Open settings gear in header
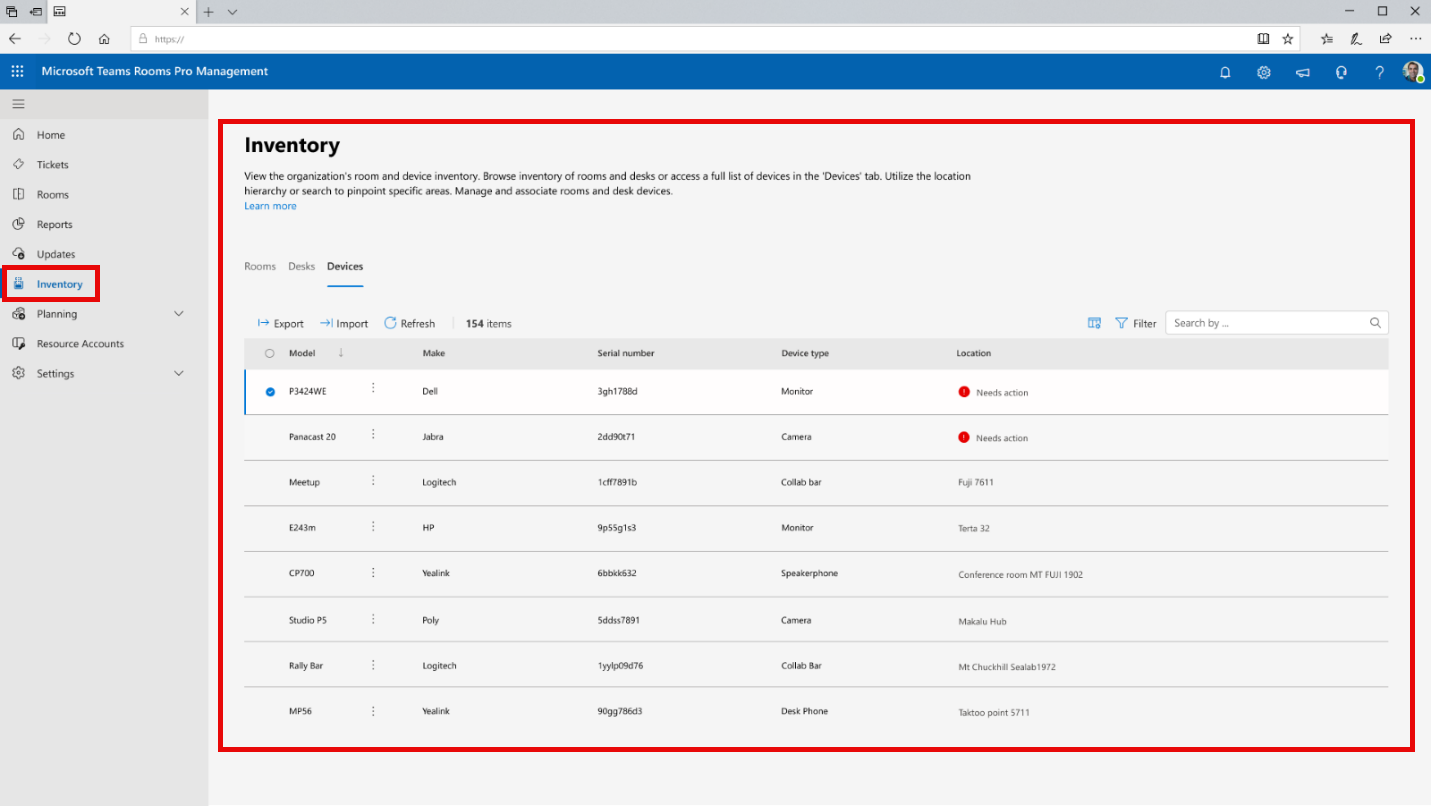 [1264, 72]
